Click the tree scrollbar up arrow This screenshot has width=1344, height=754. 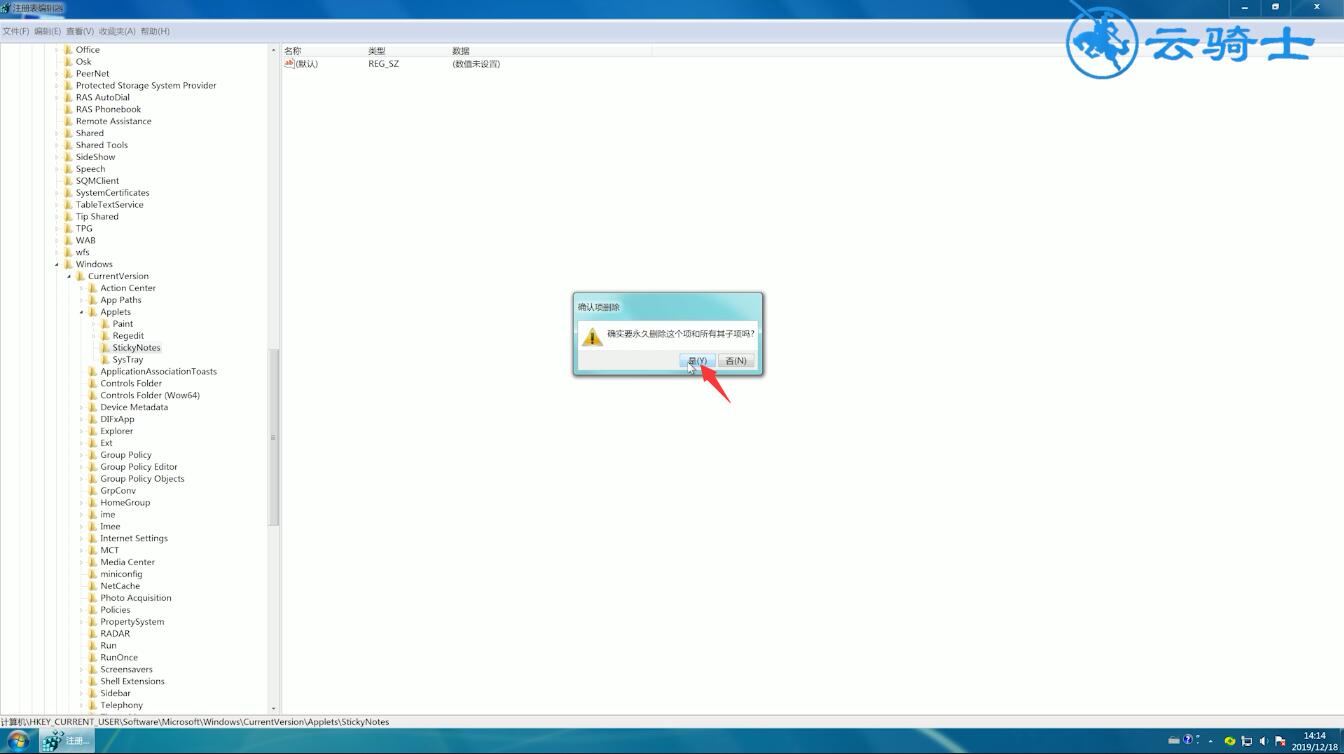[273, 49]
